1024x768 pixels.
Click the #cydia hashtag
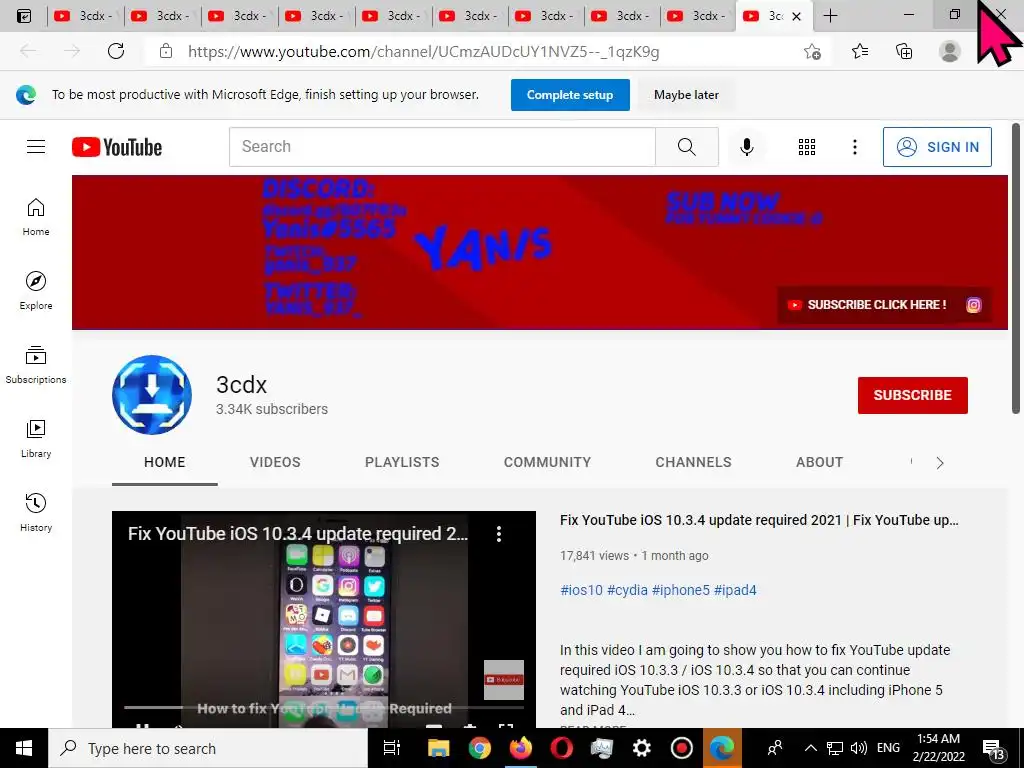[x=627, y=590]
